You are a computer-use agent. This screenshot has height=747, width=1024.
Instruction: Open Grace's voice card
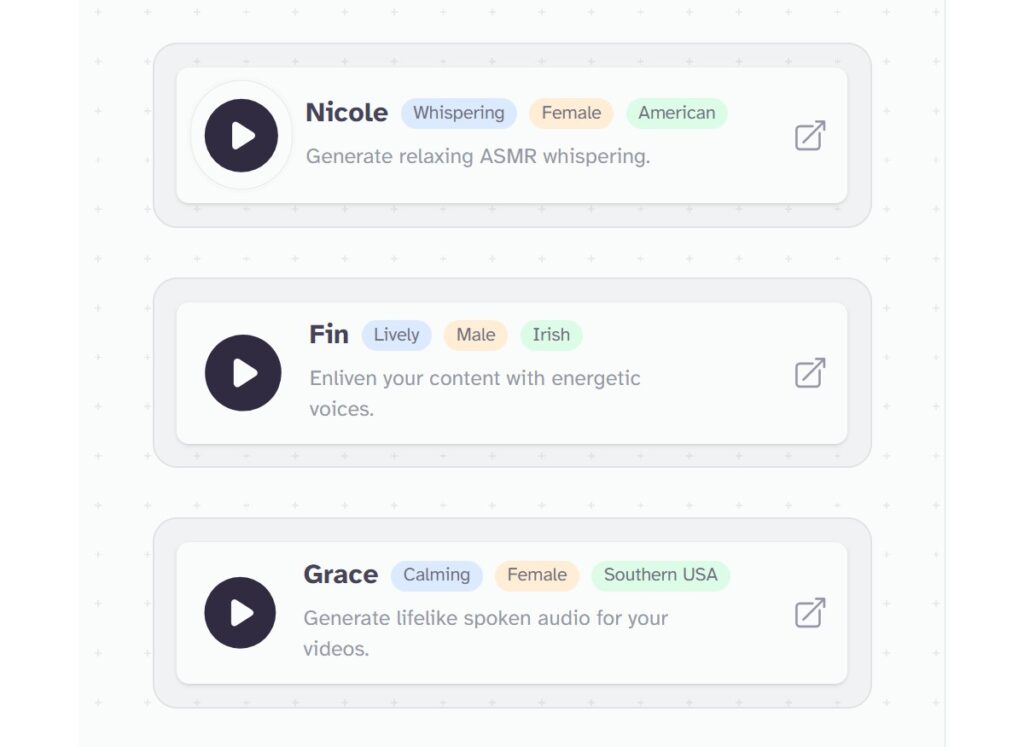pyautogui.click(x=513, y=613)
